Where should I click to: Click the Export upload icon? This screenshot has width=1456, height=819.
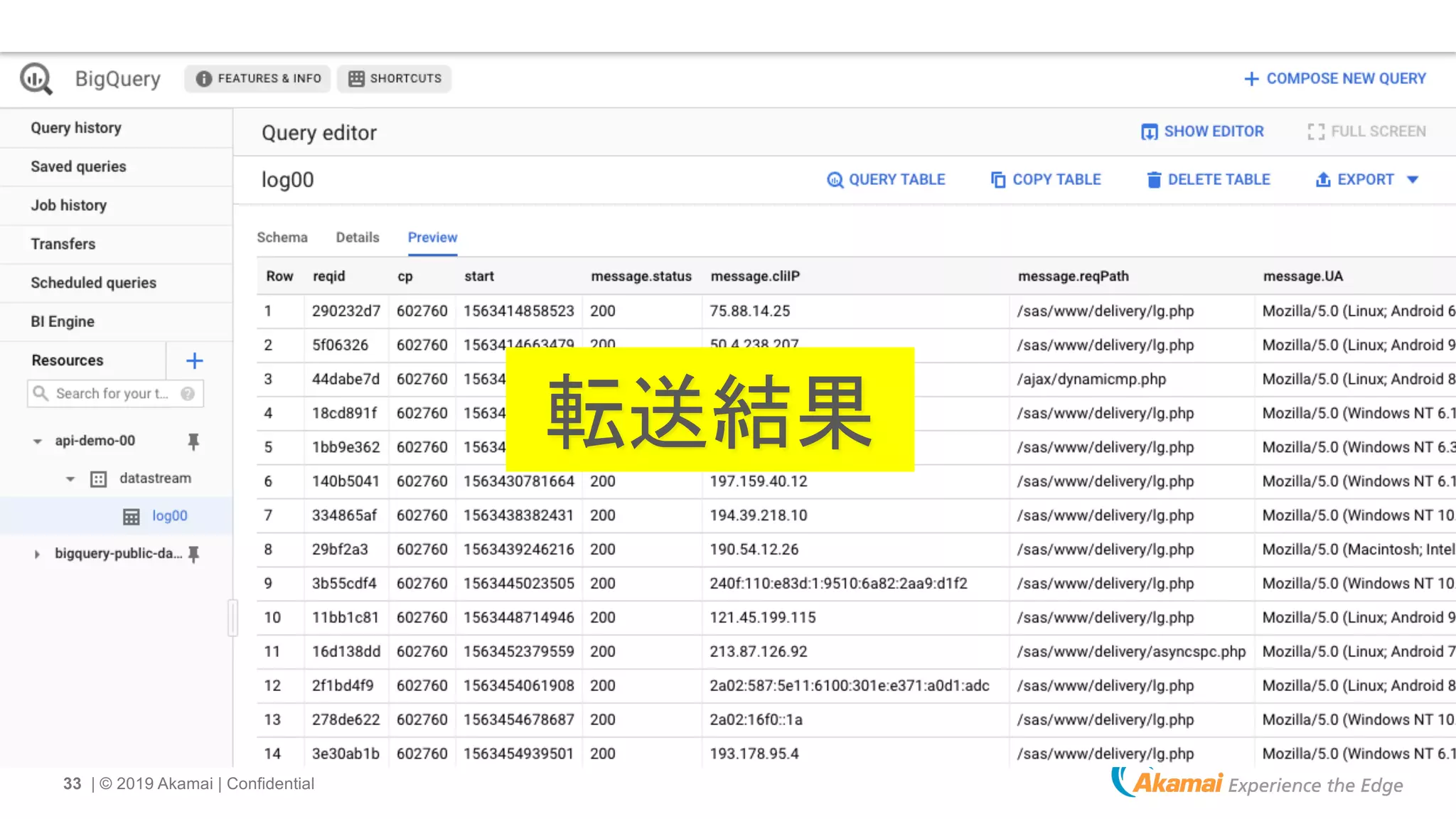[x=1323, y=180]
